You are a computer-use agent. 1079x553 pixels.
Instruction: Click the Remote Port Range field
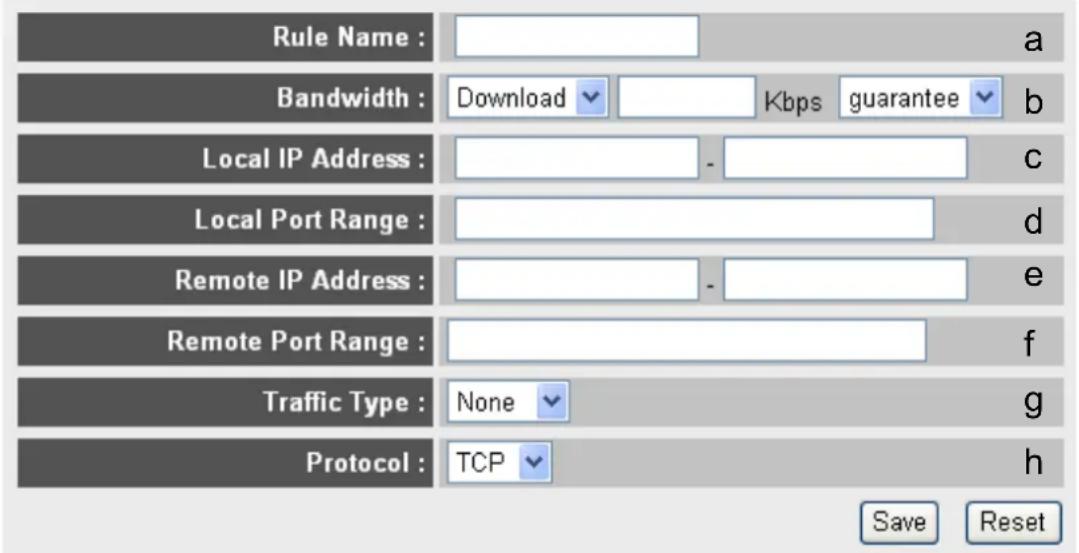tap(686, 340)
